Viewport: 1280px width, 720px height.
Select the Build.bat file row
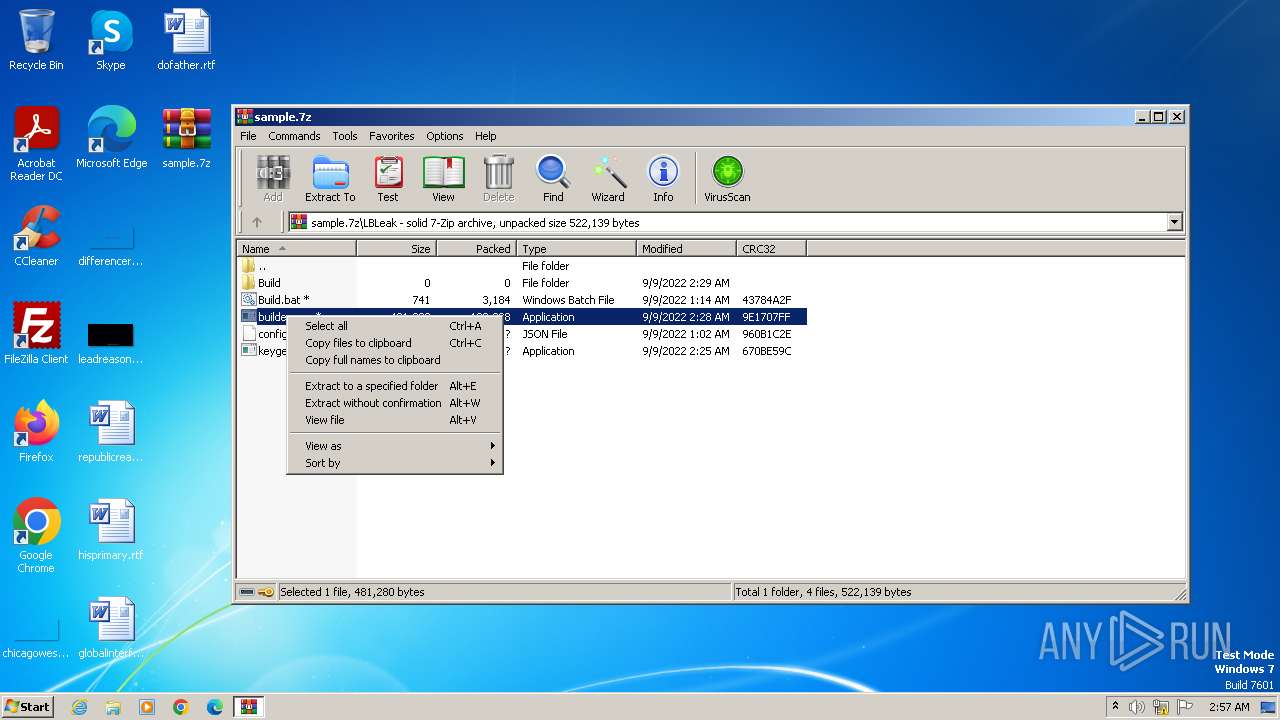[x=522, y=300]
